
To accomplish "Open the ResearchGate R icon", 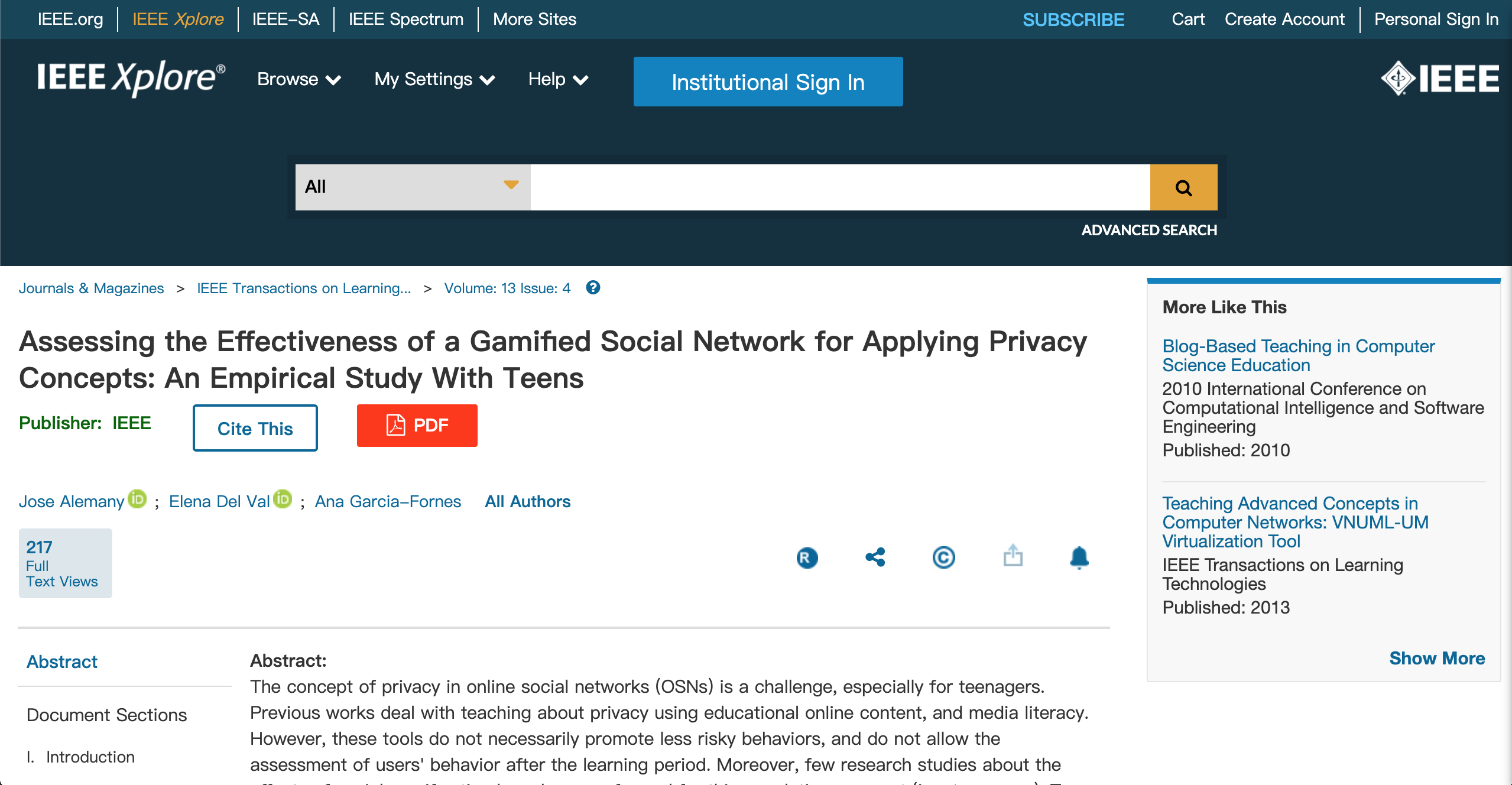I will (x=807, y=557).
